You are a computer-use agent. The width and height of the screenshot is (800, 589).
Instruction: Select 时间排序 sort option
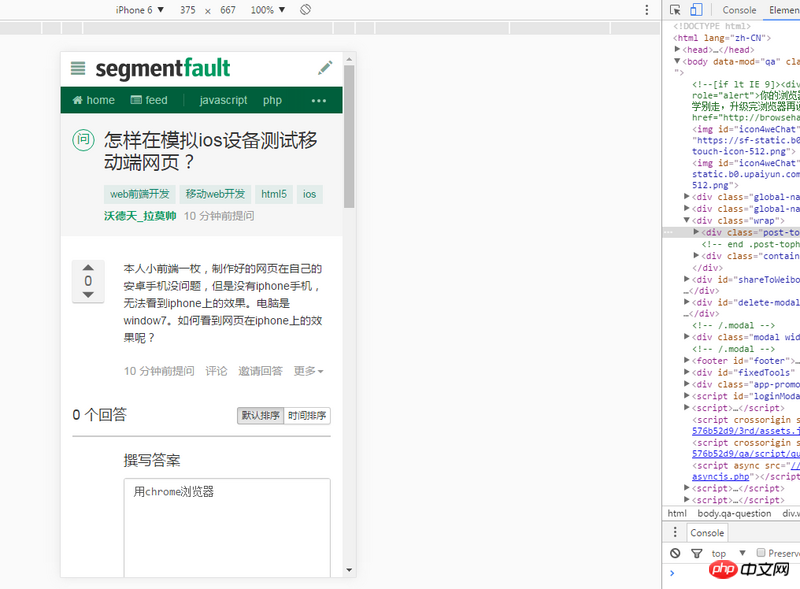(307, 416)
